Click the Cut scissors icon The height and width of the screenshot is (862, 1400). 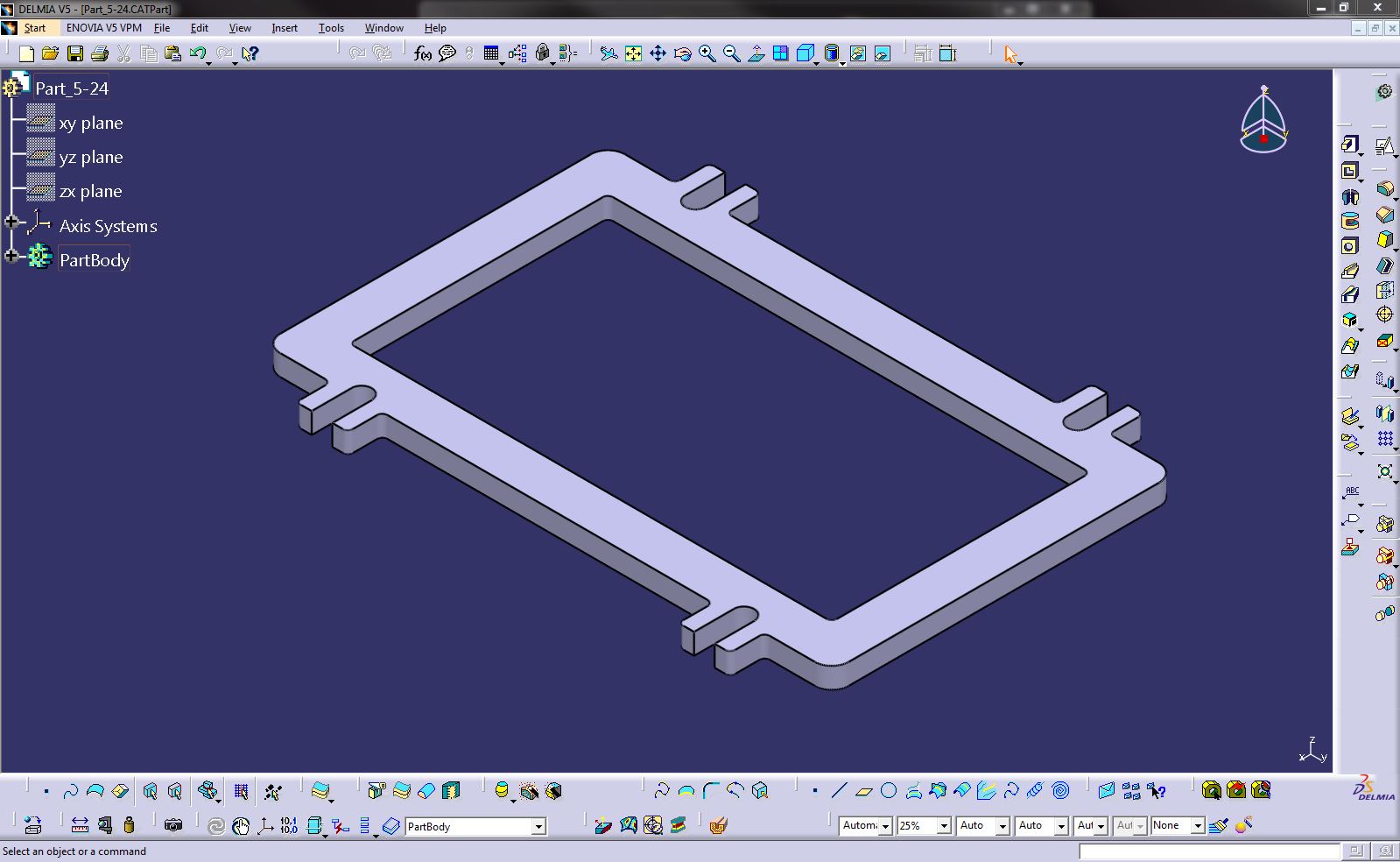point(123,53)
